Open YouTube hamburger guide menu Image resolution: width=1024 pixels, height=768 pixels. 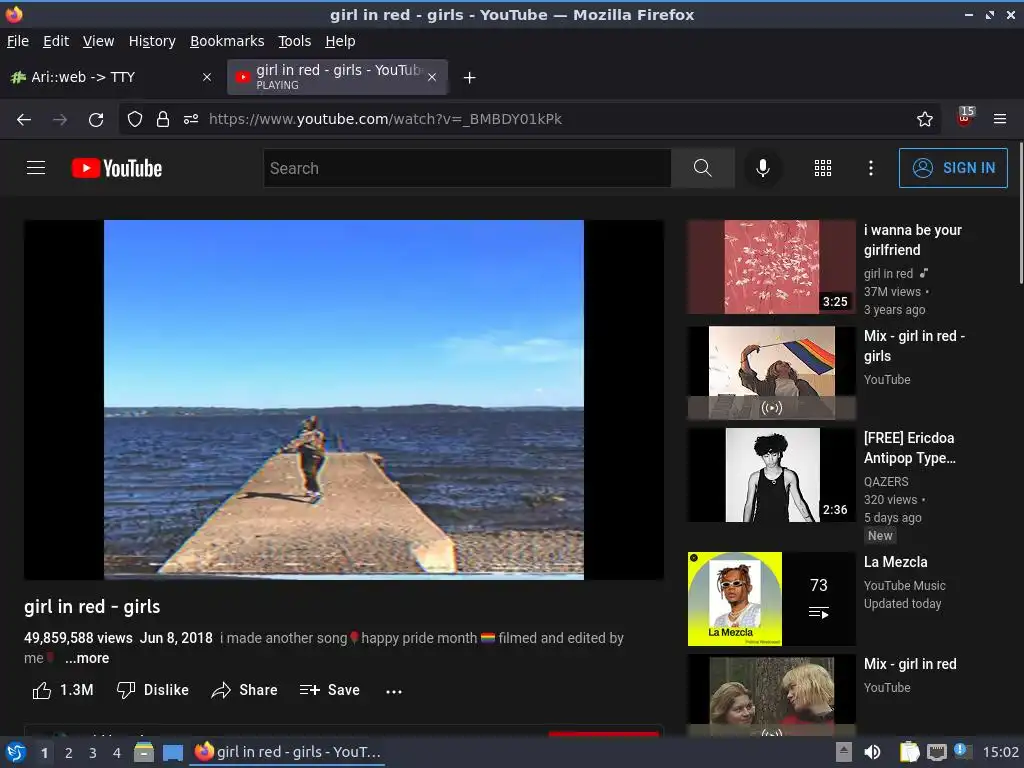click(x=36, y=168)
